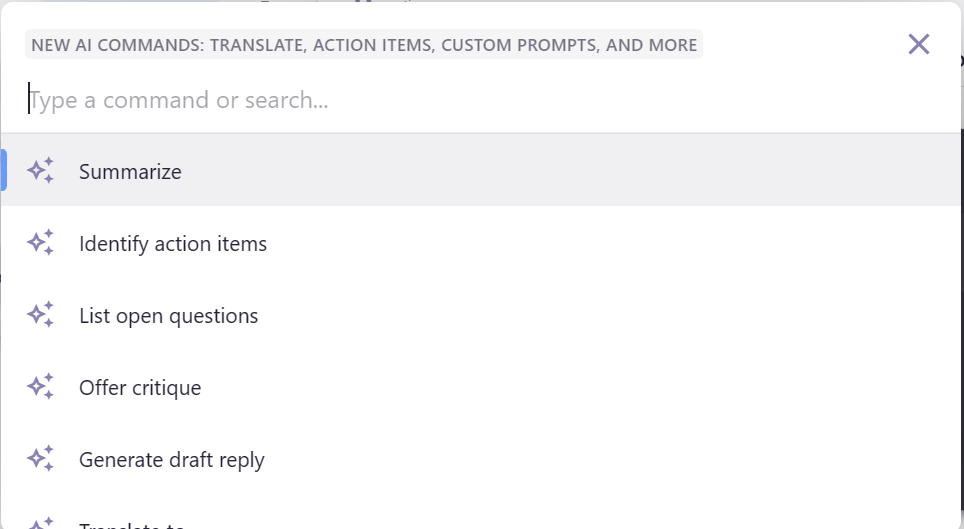Run the Summarize command
This screenshot has height=529, width=964.
(x=130, y=172)
